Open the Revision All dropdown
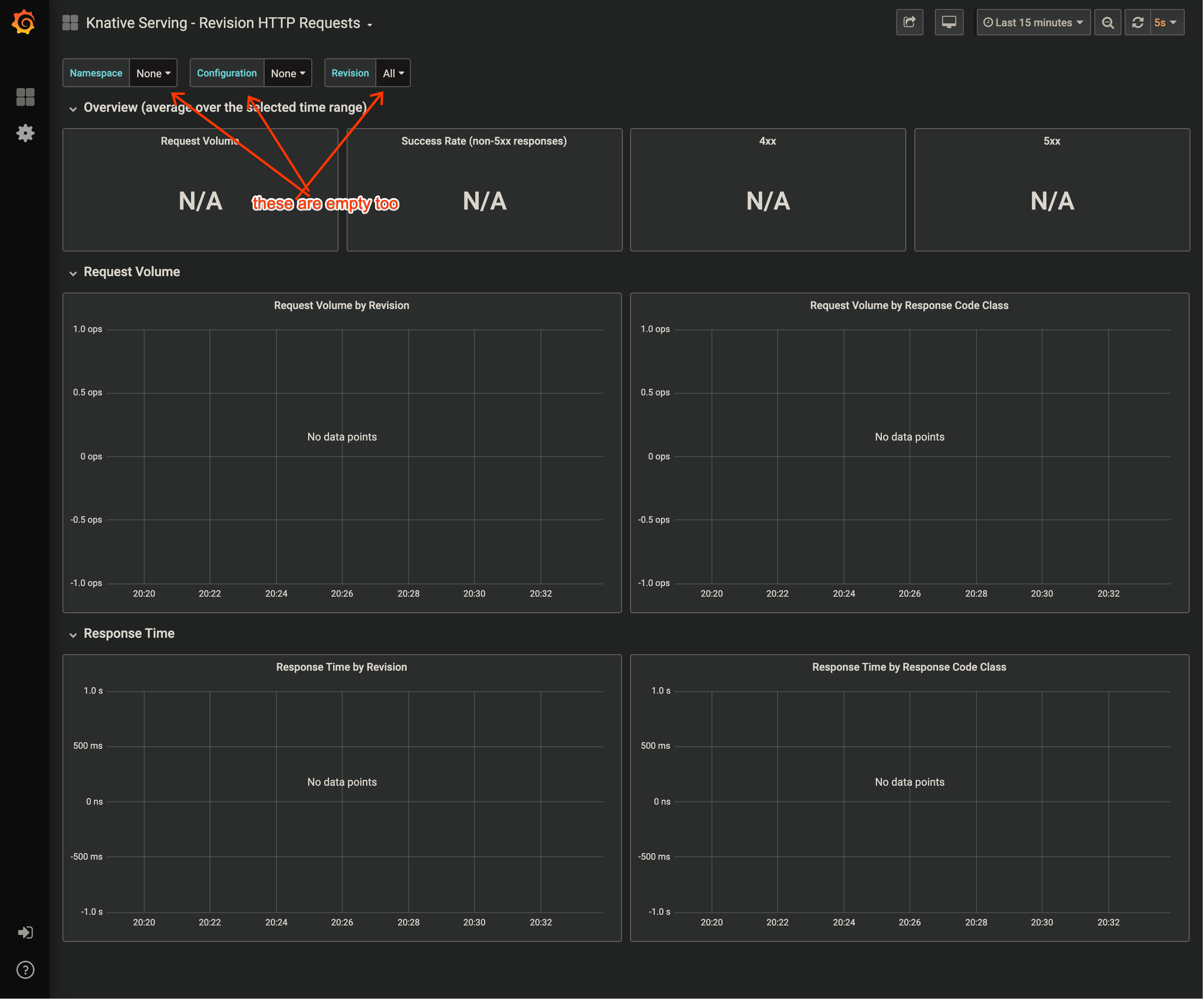The image size is (1204, 999). tap(393, 74)
